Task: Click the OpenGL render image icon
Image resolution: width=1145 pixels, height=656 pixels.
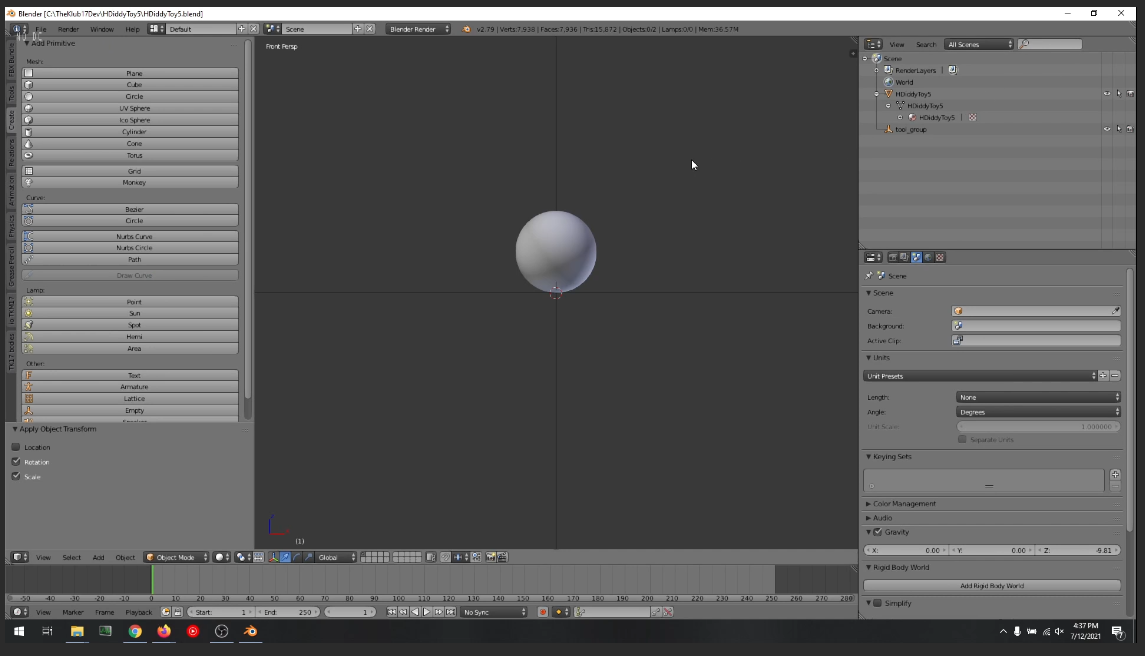Action: [x=491, y=557]
